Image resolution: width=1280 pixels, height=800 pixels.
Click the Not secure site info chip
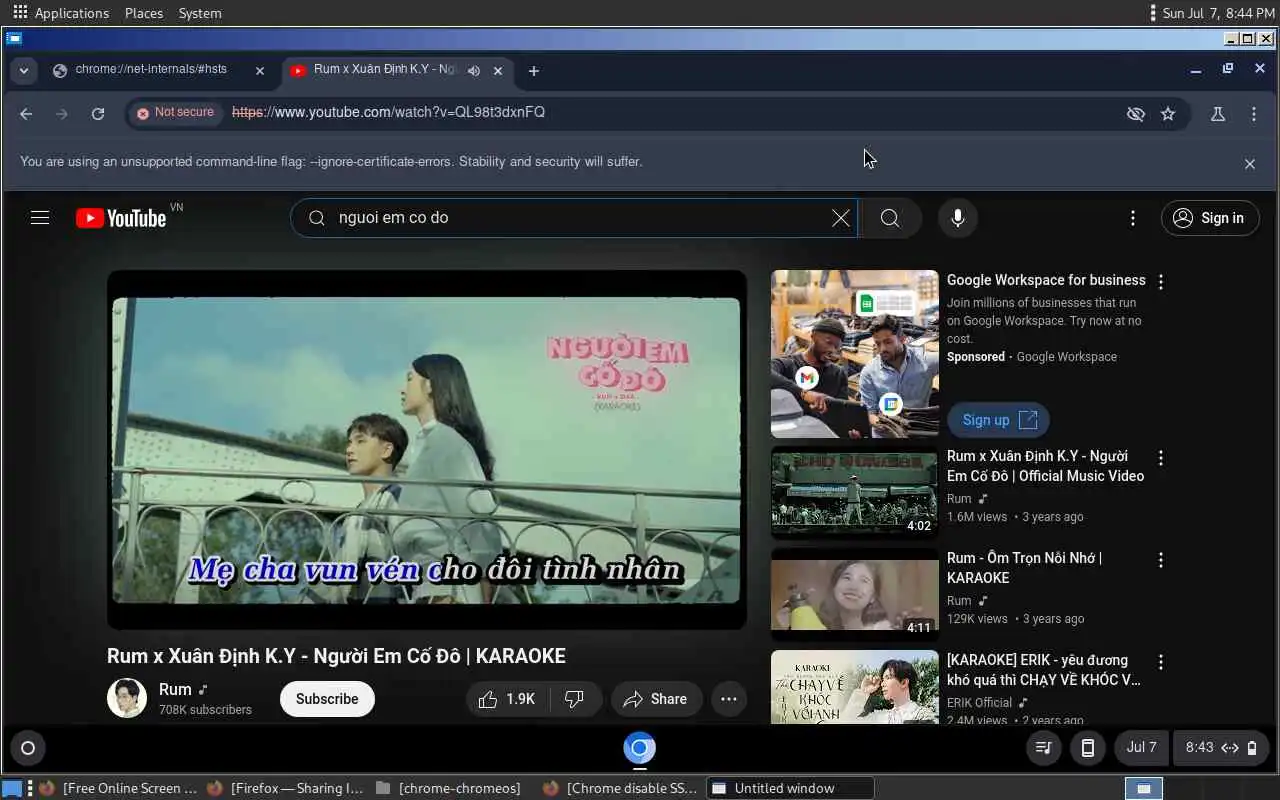pos(176,113)
